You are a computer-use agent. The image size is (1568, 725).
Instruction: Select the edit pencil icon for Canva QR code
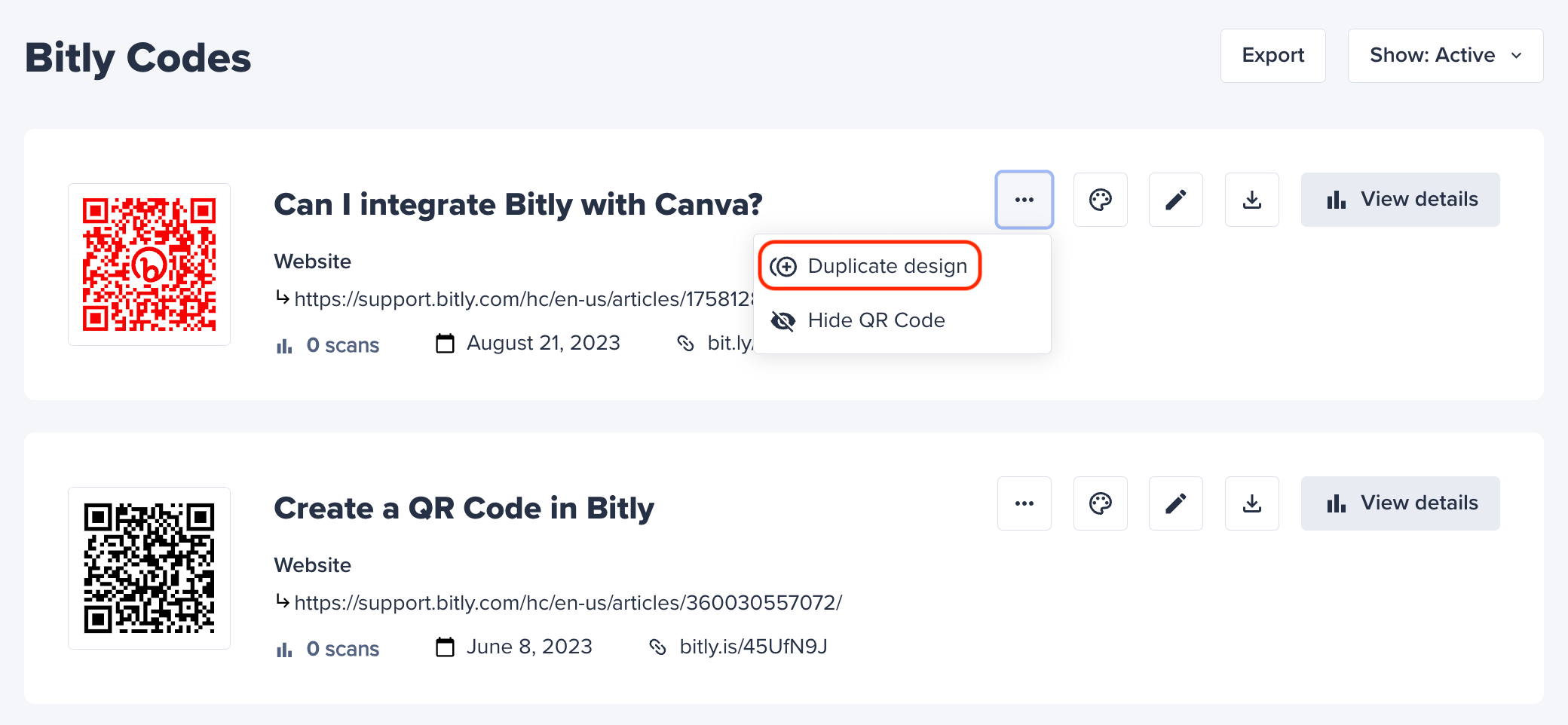tap(1175, 200)
